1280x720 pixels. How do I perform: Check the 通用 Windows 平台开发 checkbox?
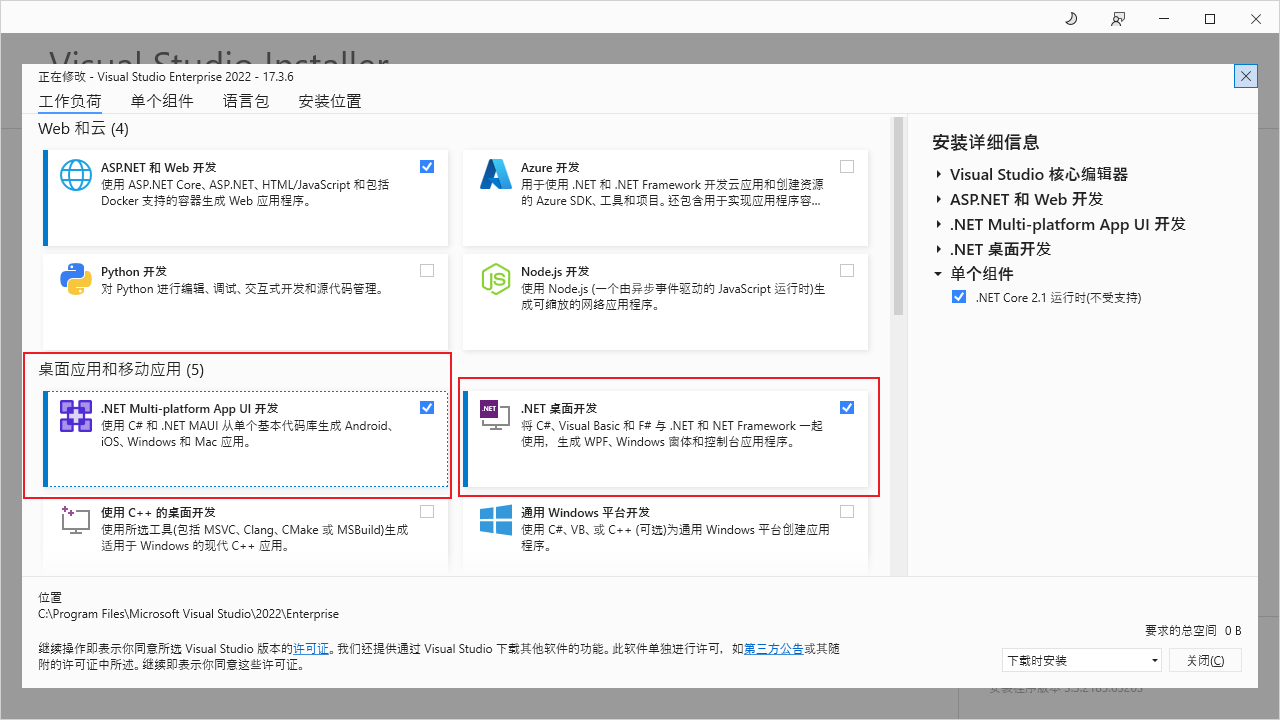point(847,511)
